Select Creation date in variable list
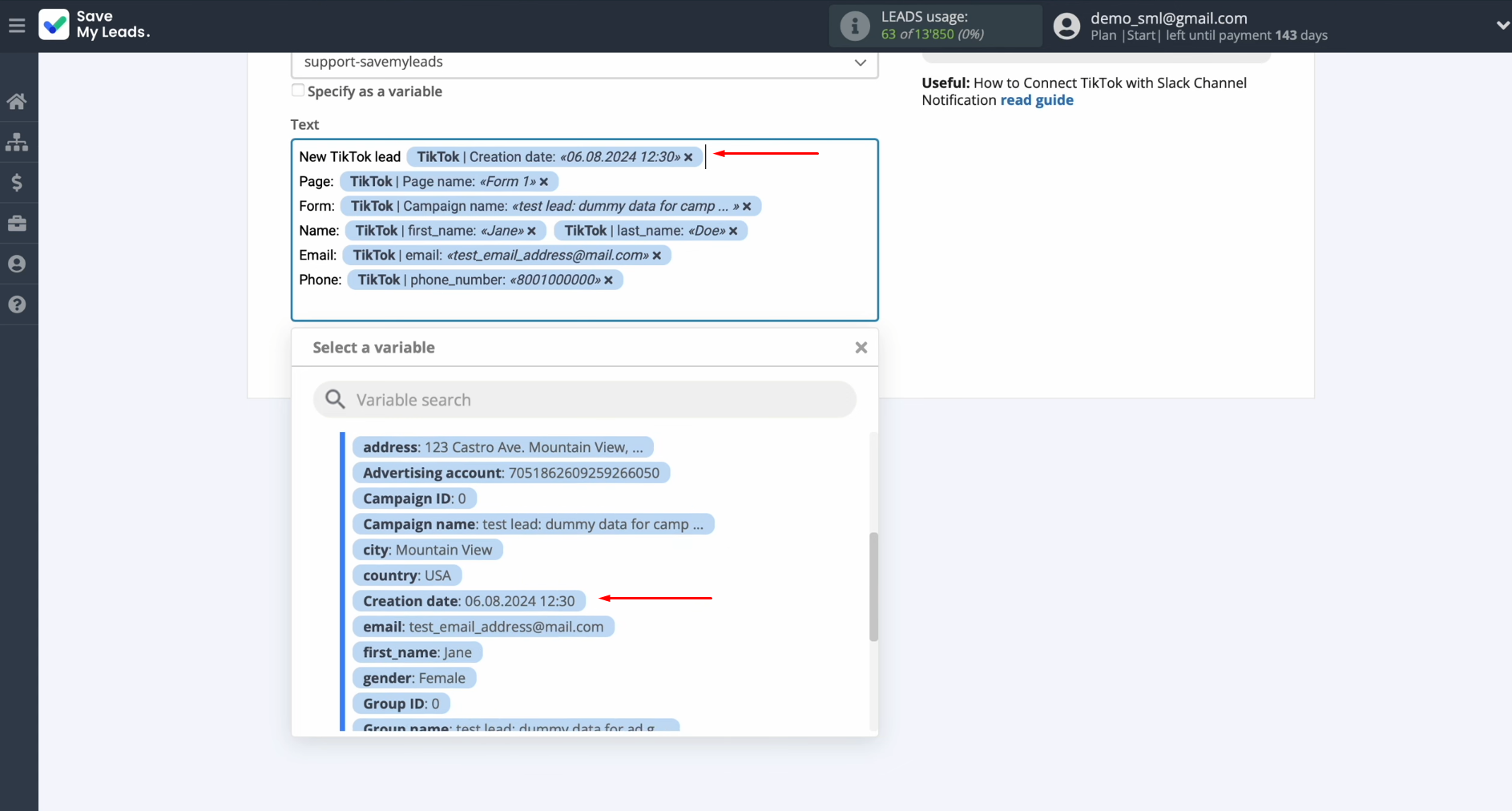Screen dimensions: 1512x811 tap(469, 601)
